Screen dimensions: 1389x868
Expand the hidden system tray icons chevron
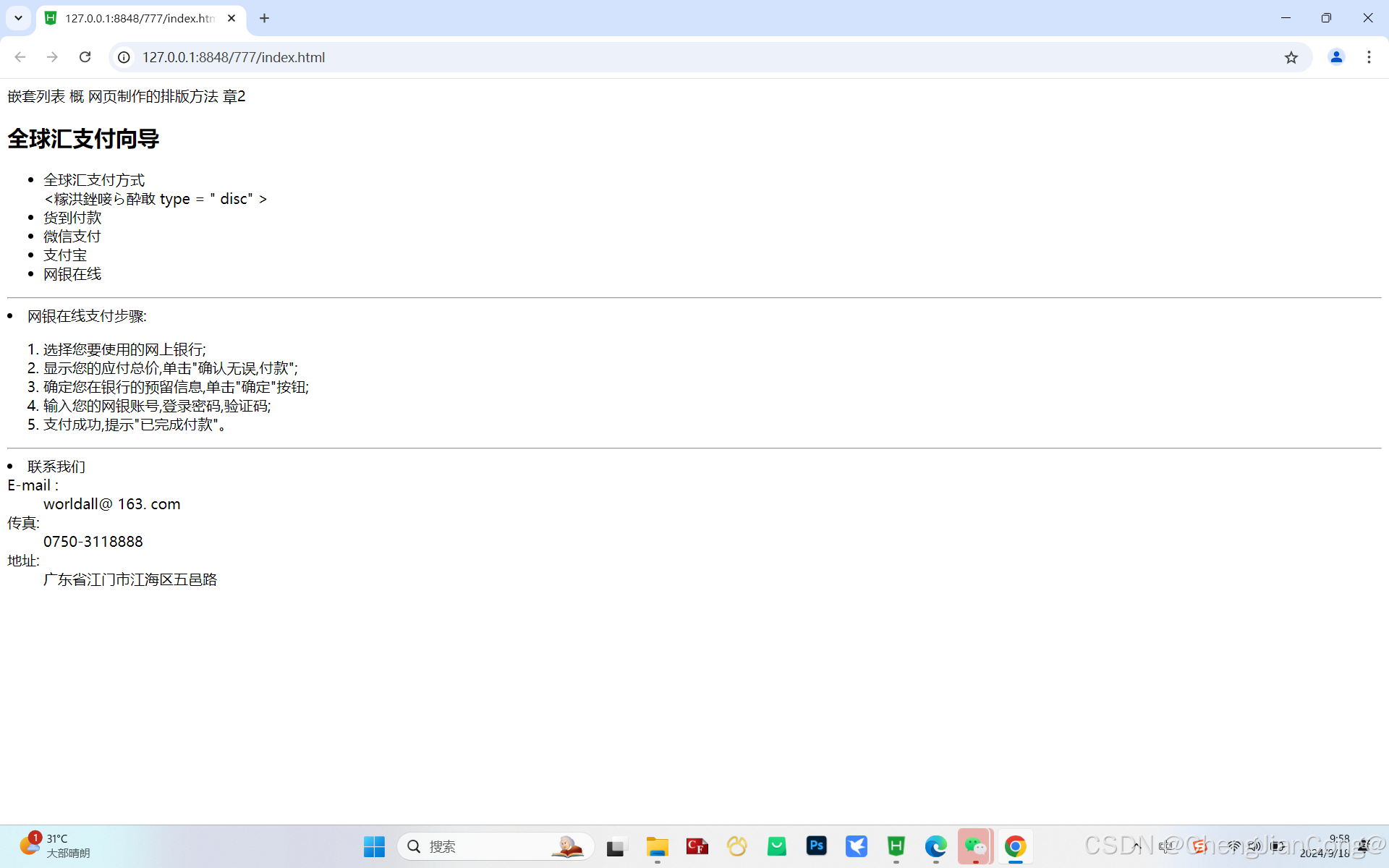[x=1137, y=846]
